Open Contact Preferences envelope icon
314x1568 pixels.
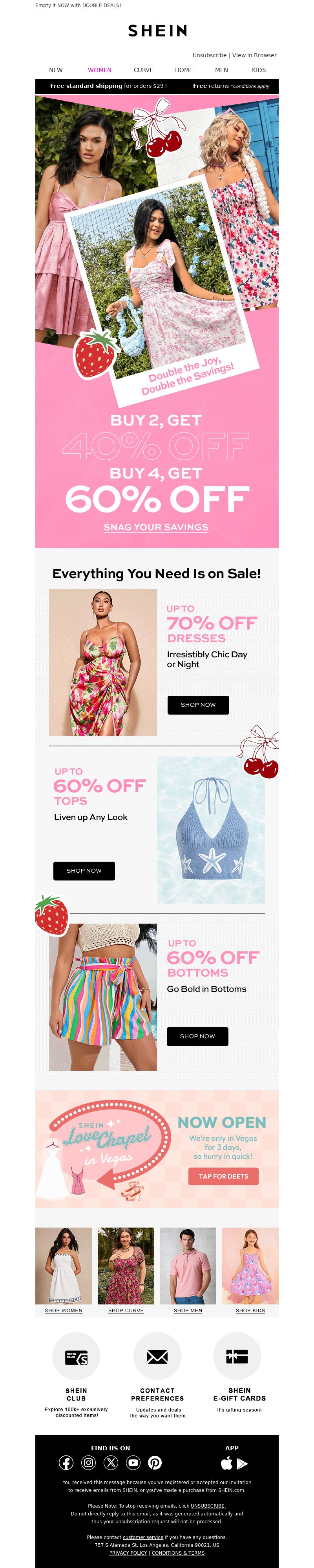(x=157, y=1356)
